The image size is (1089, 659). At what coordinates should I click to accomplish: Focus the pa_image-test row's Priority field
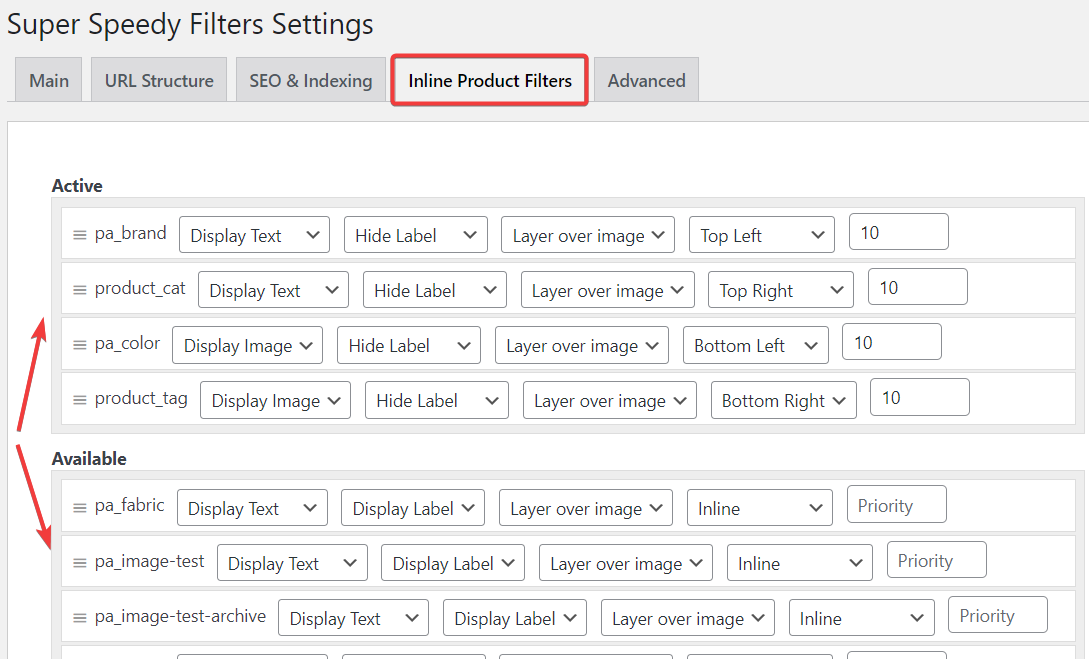pyautogui.click(x=936, y=560)
